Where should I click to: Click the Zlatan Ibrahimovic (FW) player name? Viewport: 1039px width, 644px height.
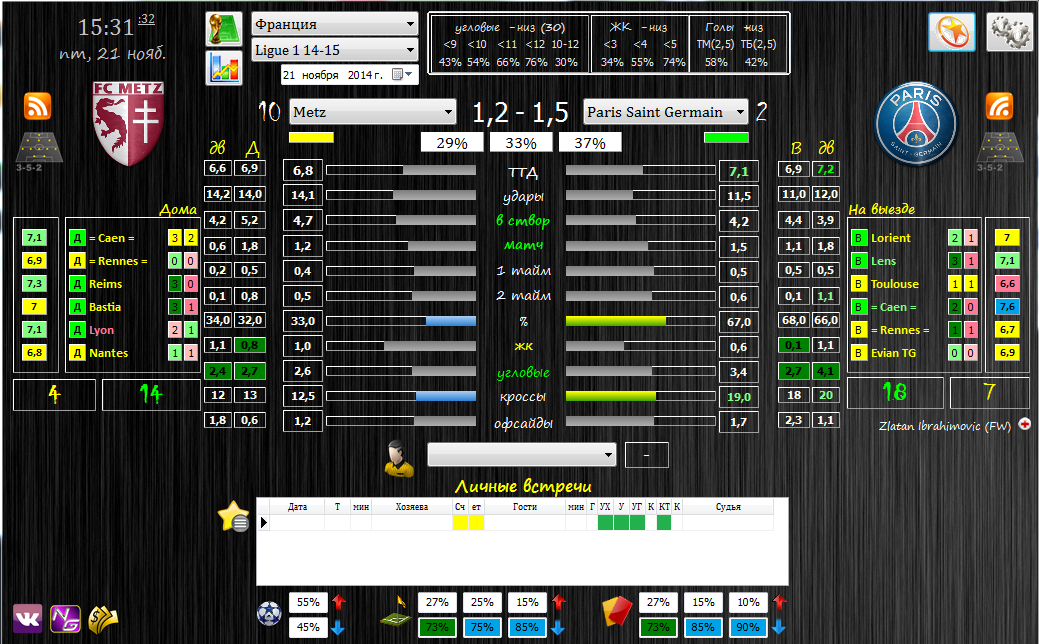[944, 426]
